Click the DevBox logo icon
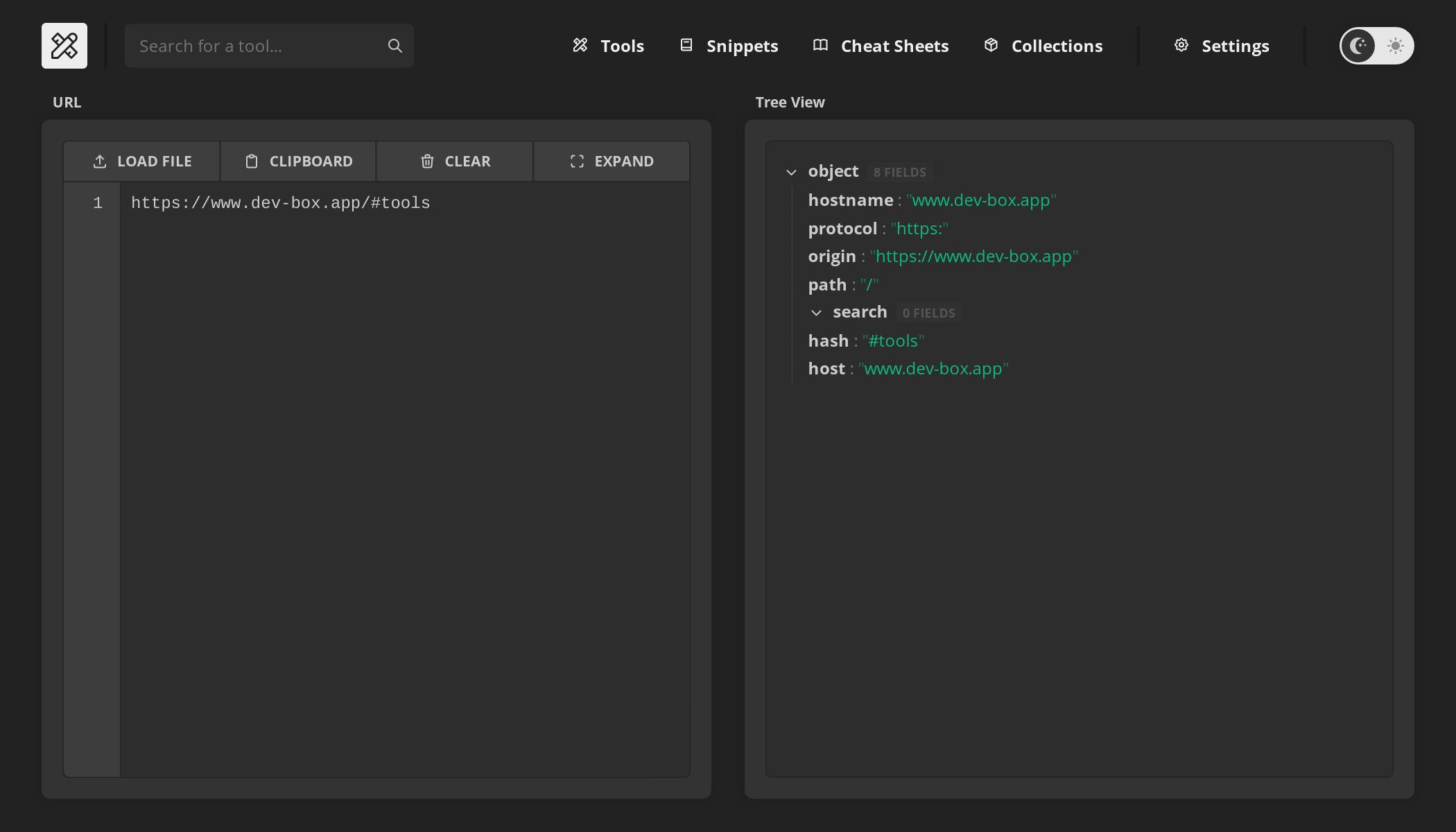 click(x=64, y=46)
